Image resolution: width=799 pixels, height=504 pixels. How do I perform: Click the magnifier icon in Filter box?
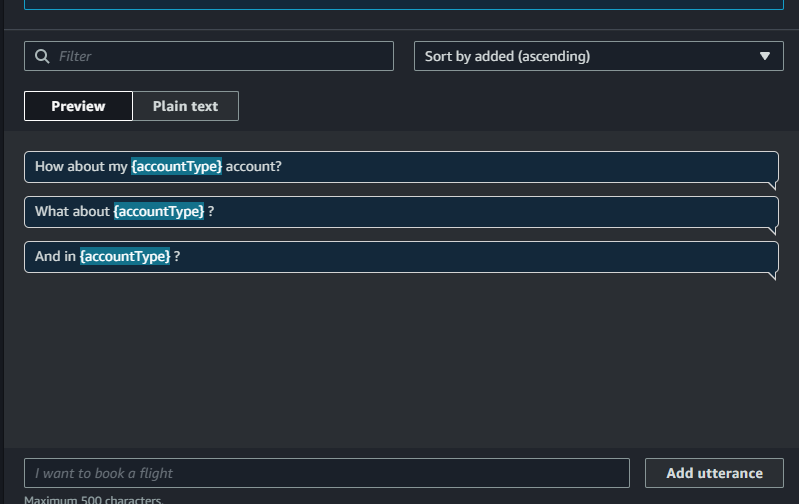coord(42,56)
